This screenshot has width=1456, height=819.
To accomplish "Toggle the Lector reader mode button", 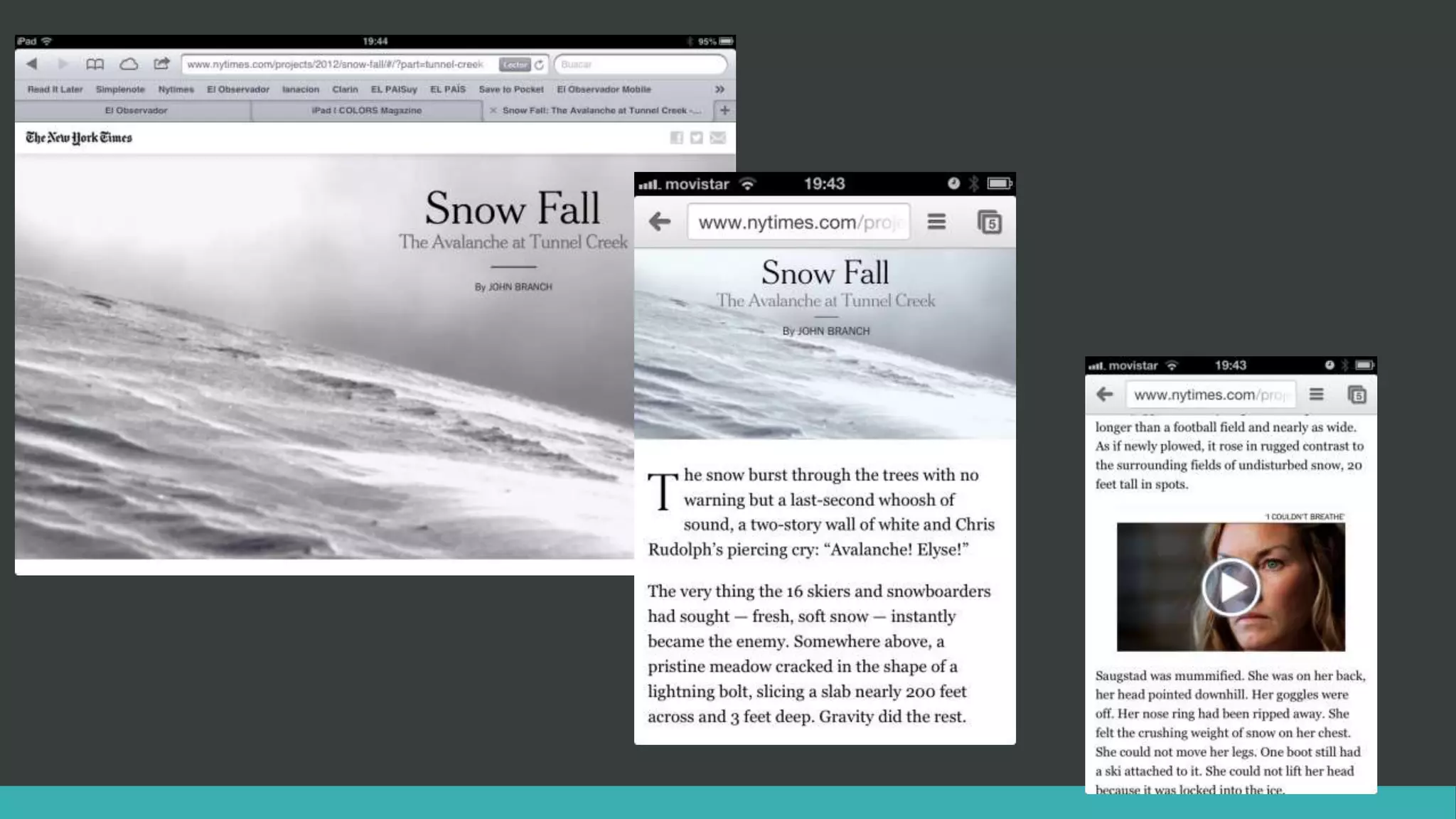I will (x=514, y=65).
